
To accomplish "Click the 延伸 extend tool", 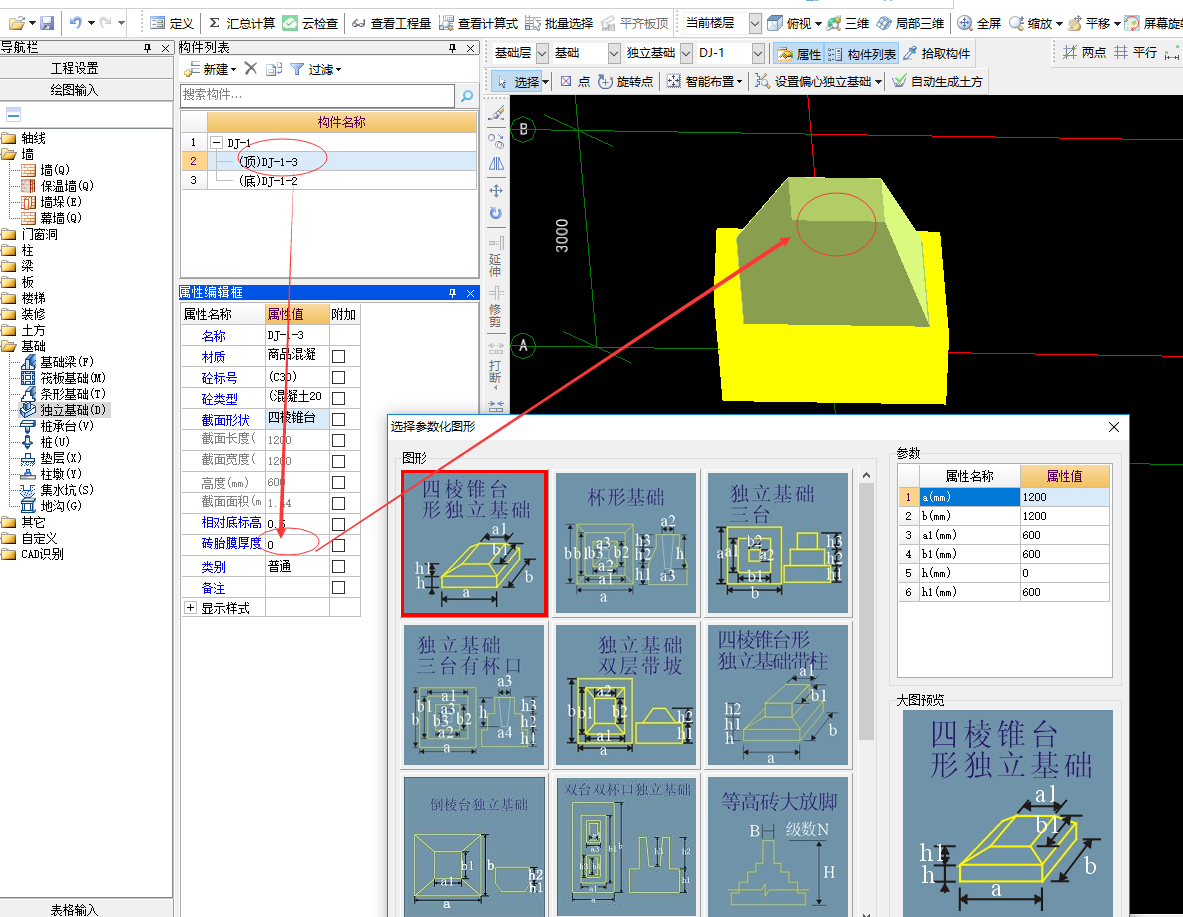I will [495, 257].
